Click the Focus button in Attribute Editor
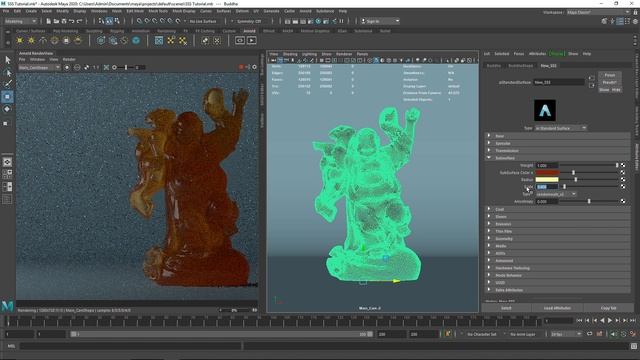The width and height of the screenshot is (640, 360). click(x=610, y=75)
